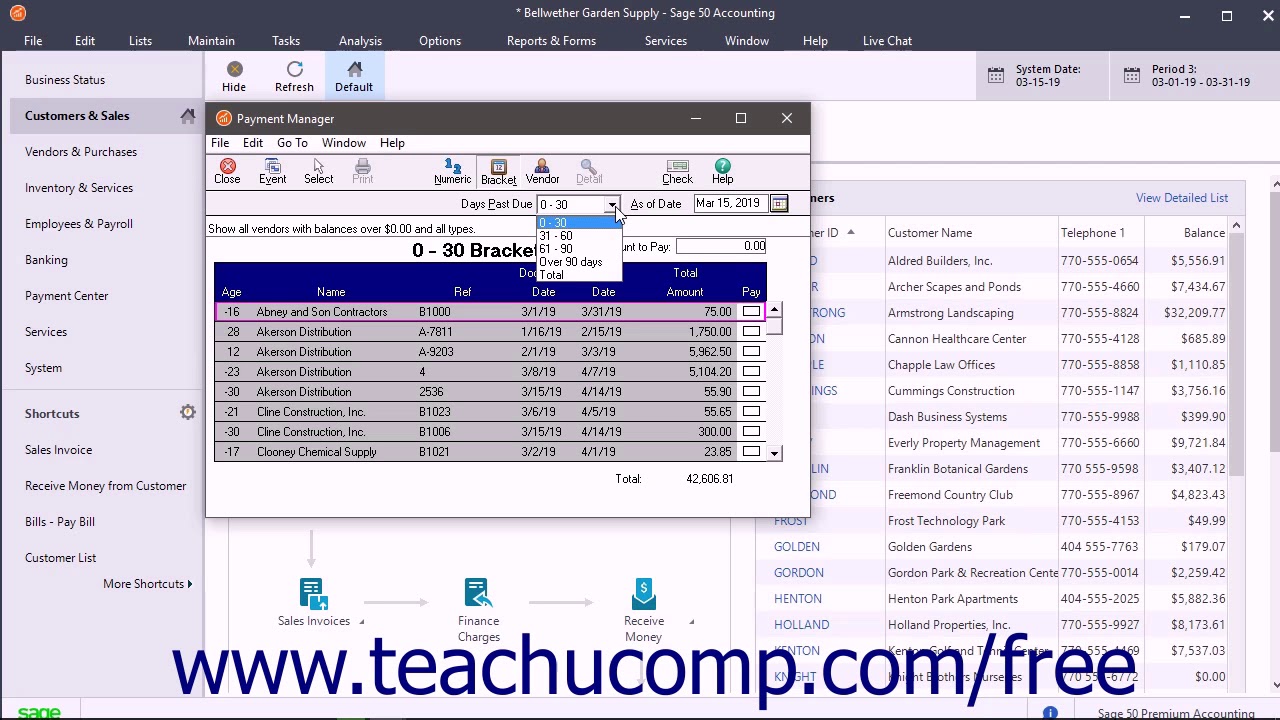
Task: Select 31 - 60 in Days Past Due list
Action: pos(579,236)
